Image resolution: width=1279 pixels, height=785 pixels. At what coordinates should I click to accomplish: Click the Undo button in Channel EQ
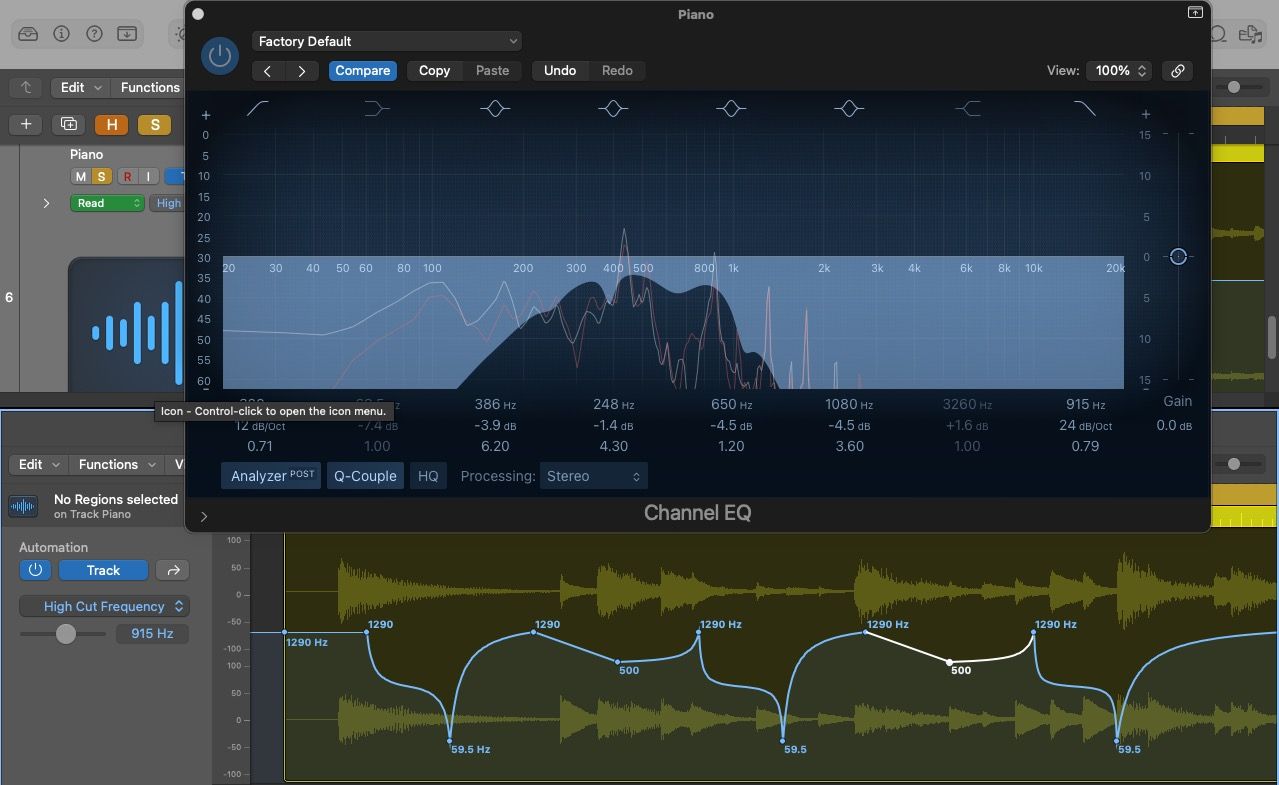click(559, 70)
